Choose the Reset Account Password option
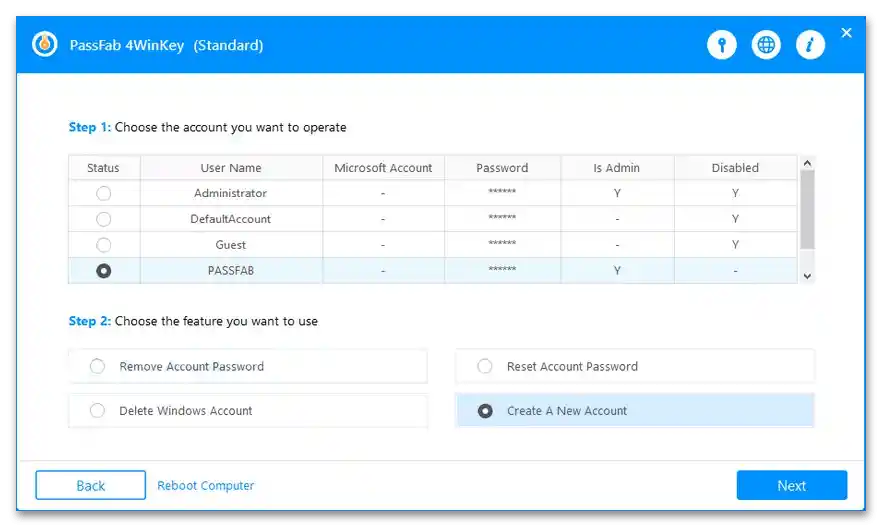The width and height of the screenshot is (882, 527). [634, 366]
